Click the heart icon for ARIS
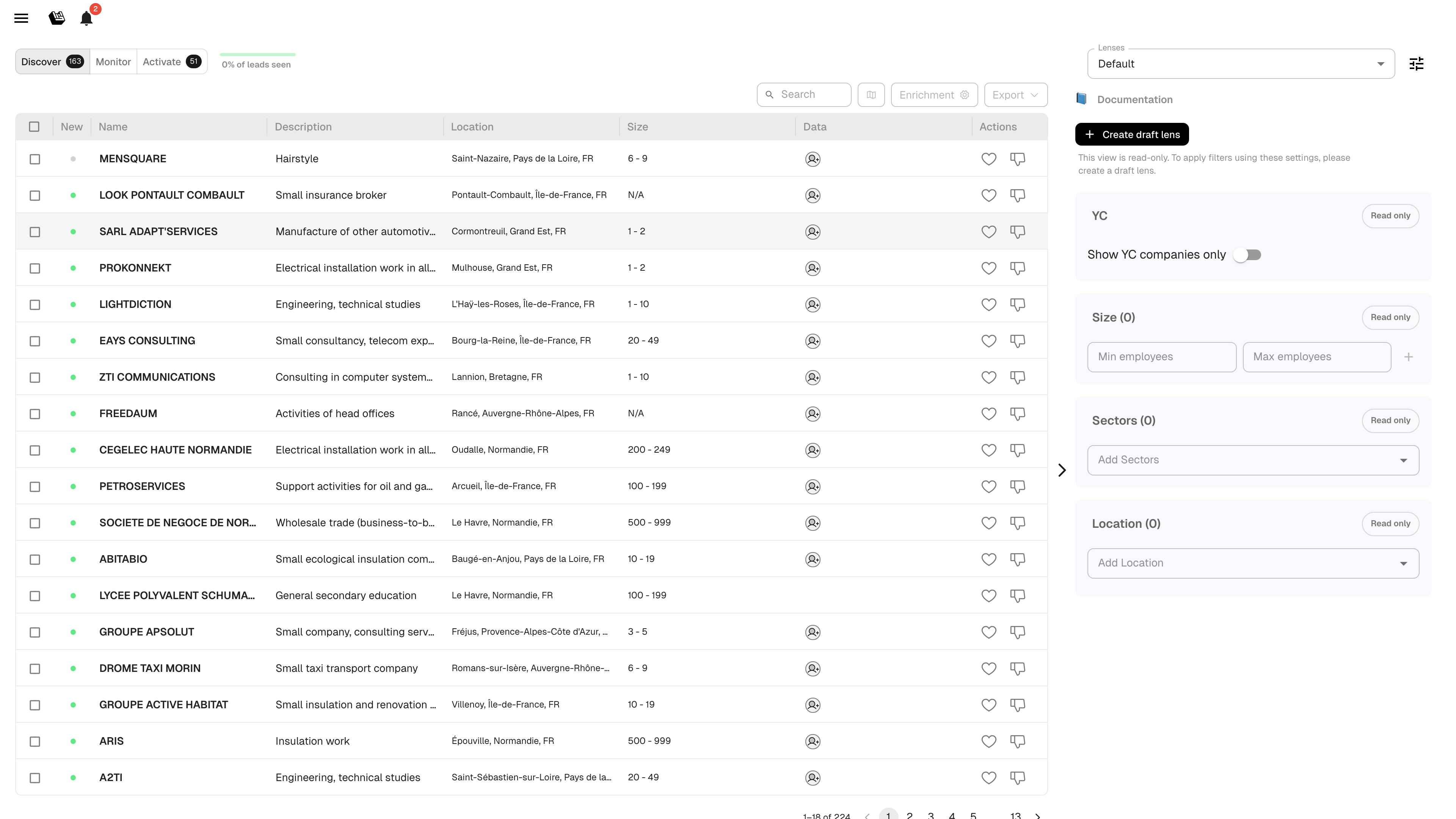The height and width of the screenshot is (819, 1456). coord(988,741)
